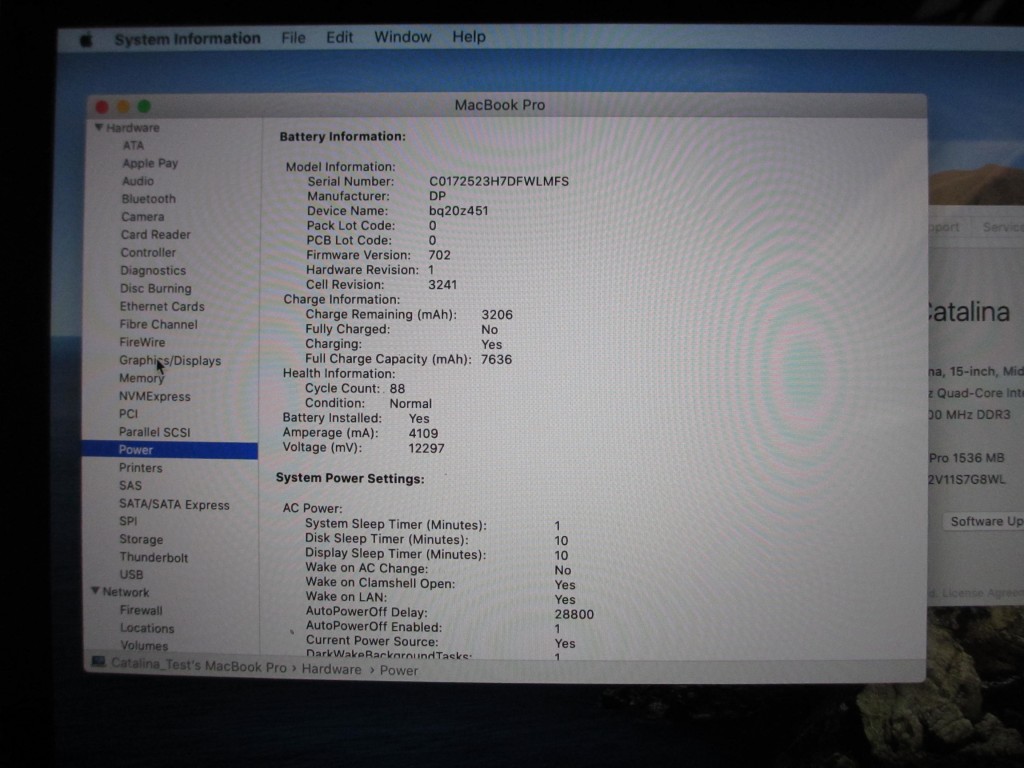The width and height of the screenshot is (1024, 768).
Task: Click the Hardware category label
Action: (x=133, y=128)
